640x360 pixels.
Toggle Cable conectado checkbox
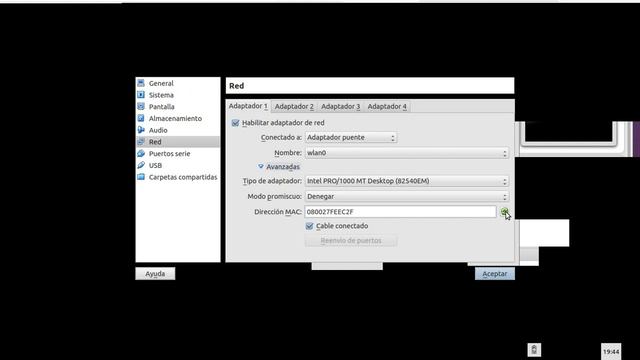pos(309,226)
